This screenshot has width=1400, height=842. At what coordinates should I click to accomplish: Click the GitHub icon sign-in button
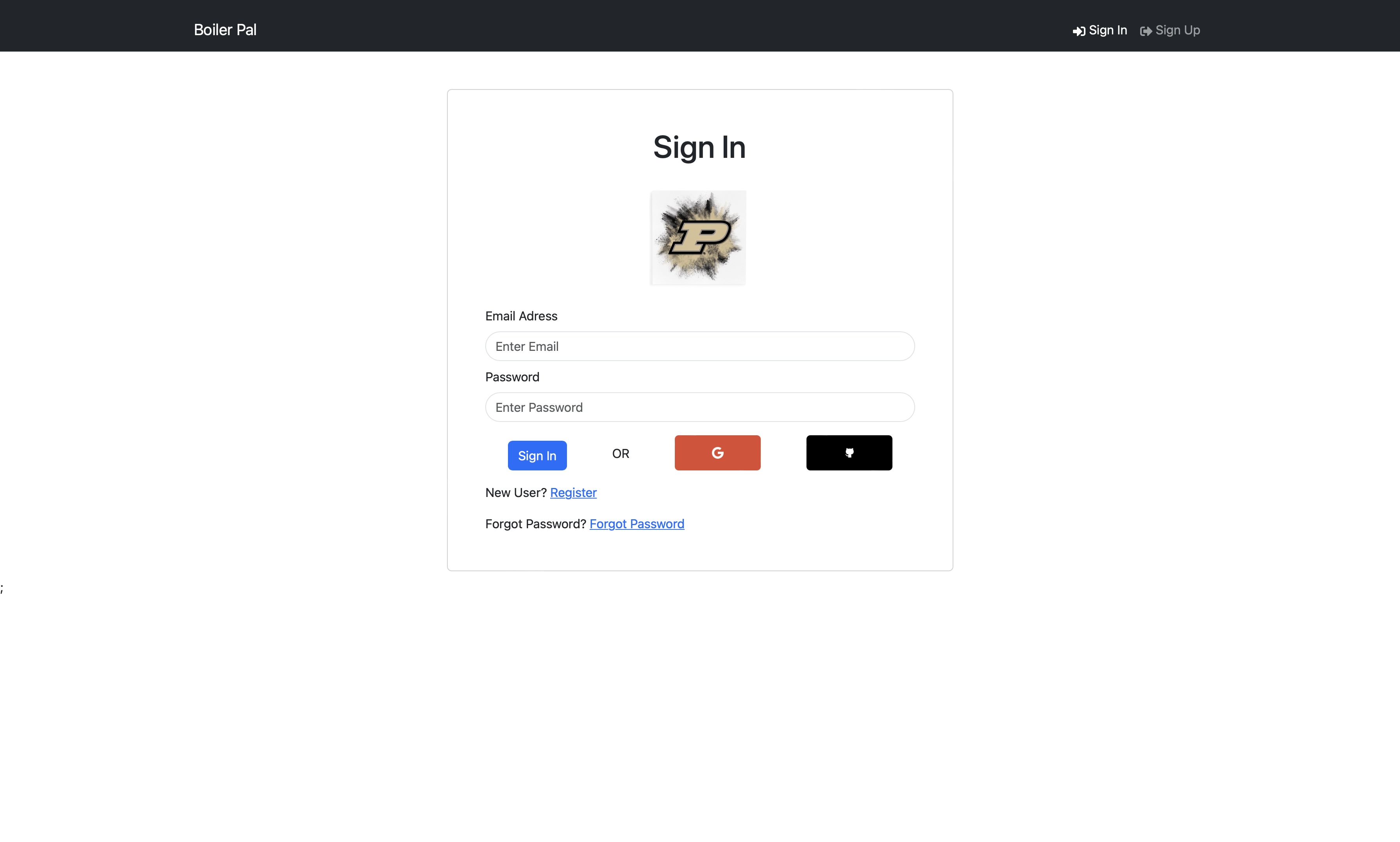point(849,453)
